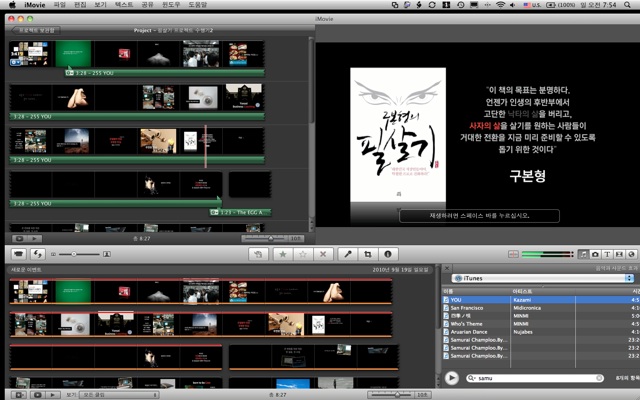Mark selection as favorite with solid star
Image resolution: width=640 pixels, height=400 pixels.
[x=282, y=254]
